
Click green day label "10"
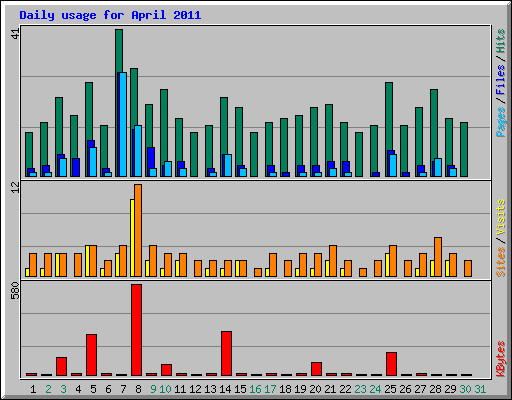(x=165, y=389)
